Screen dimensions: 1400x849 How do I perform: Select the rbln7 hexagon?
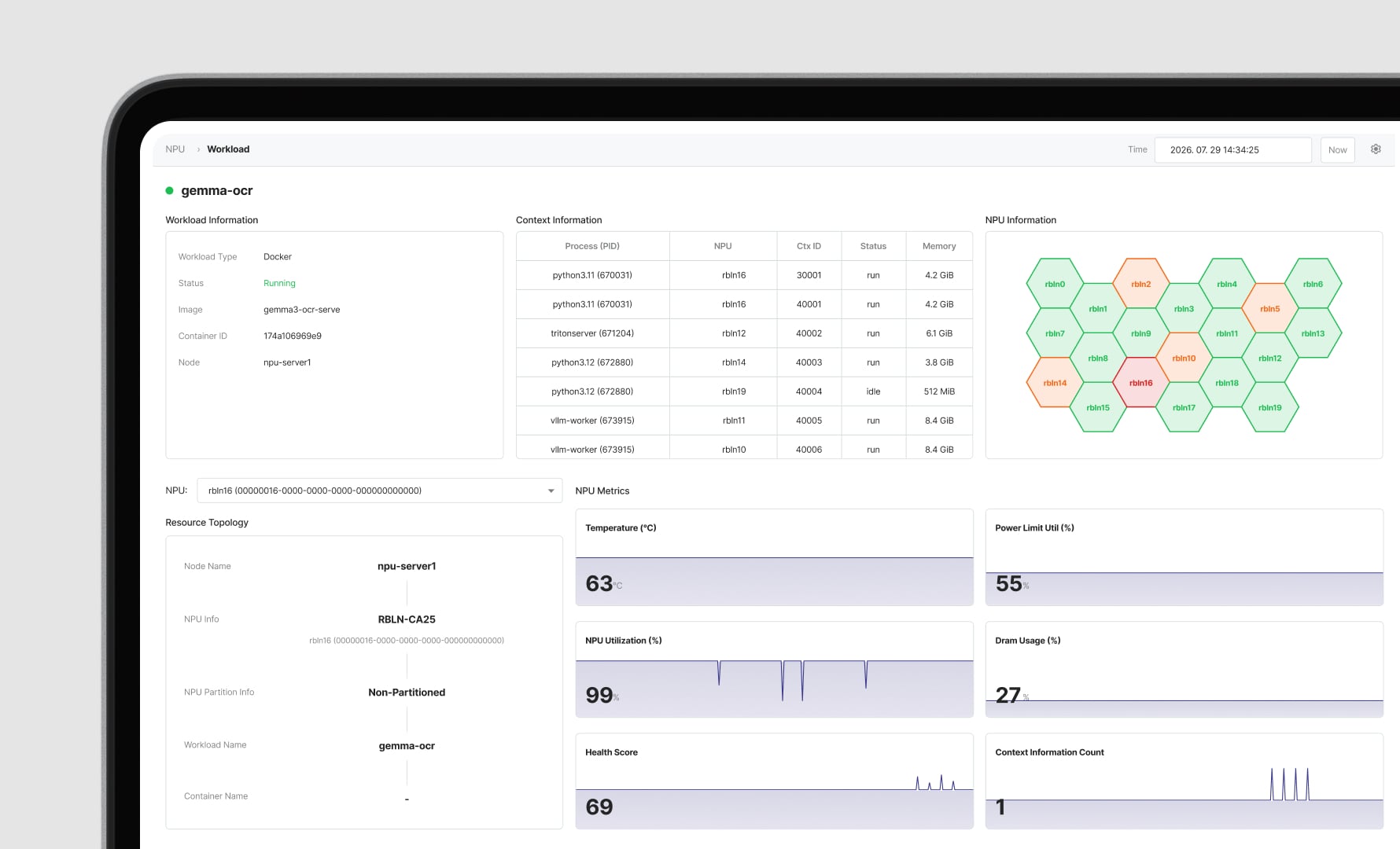pyautogui.click(x=1055, y=333)
